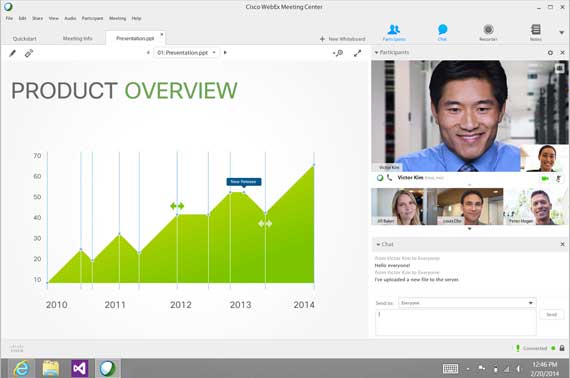Click the zoom magnifier icon

pos(338,53)
